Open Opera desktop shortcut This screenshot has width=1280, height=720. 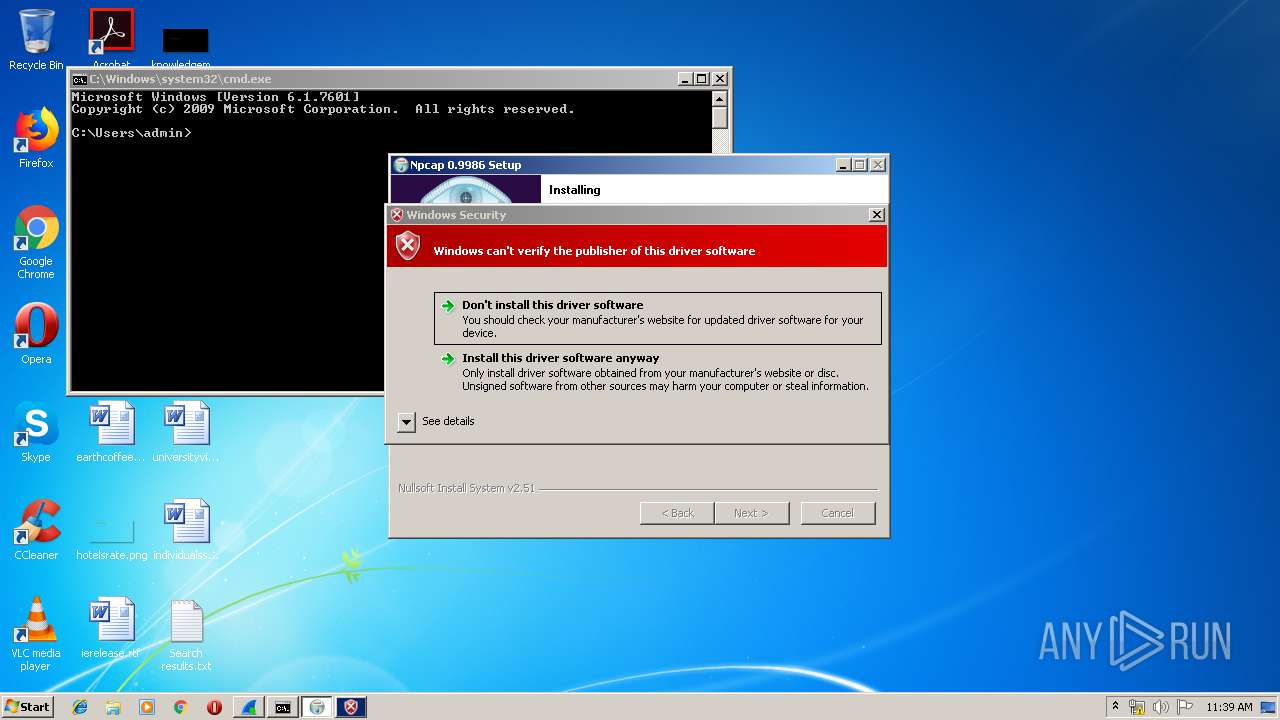click(36, 334)
